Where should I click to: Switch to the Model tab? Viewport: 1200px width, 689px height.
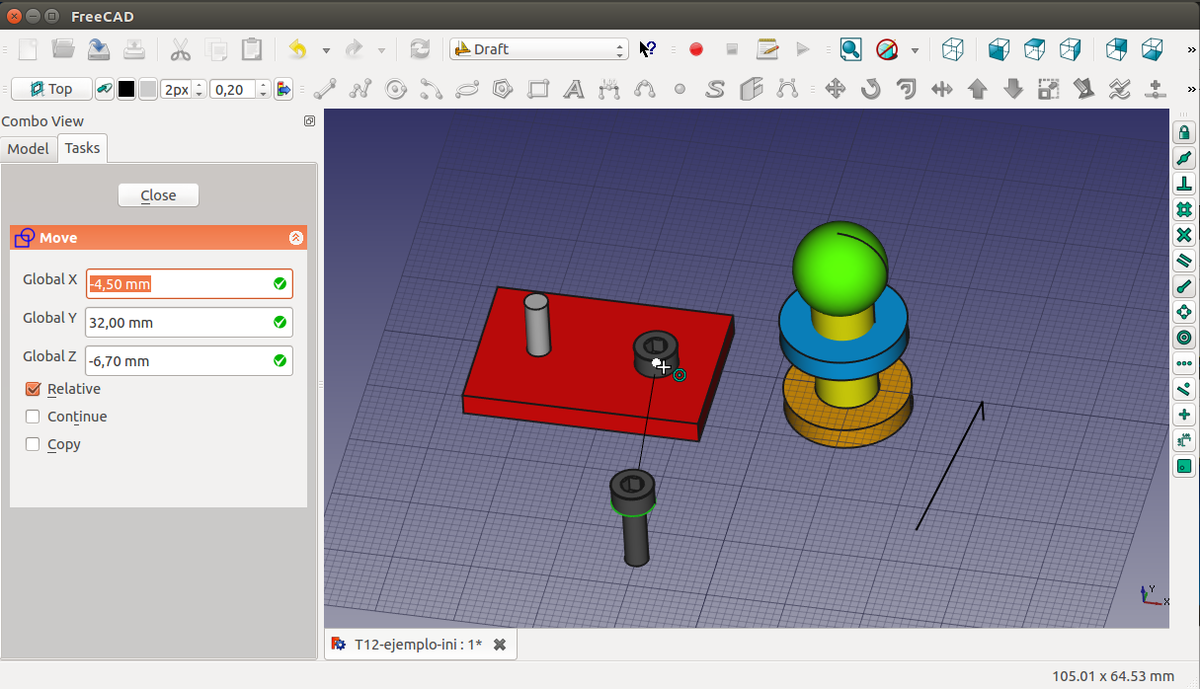(x=28, y=149)
